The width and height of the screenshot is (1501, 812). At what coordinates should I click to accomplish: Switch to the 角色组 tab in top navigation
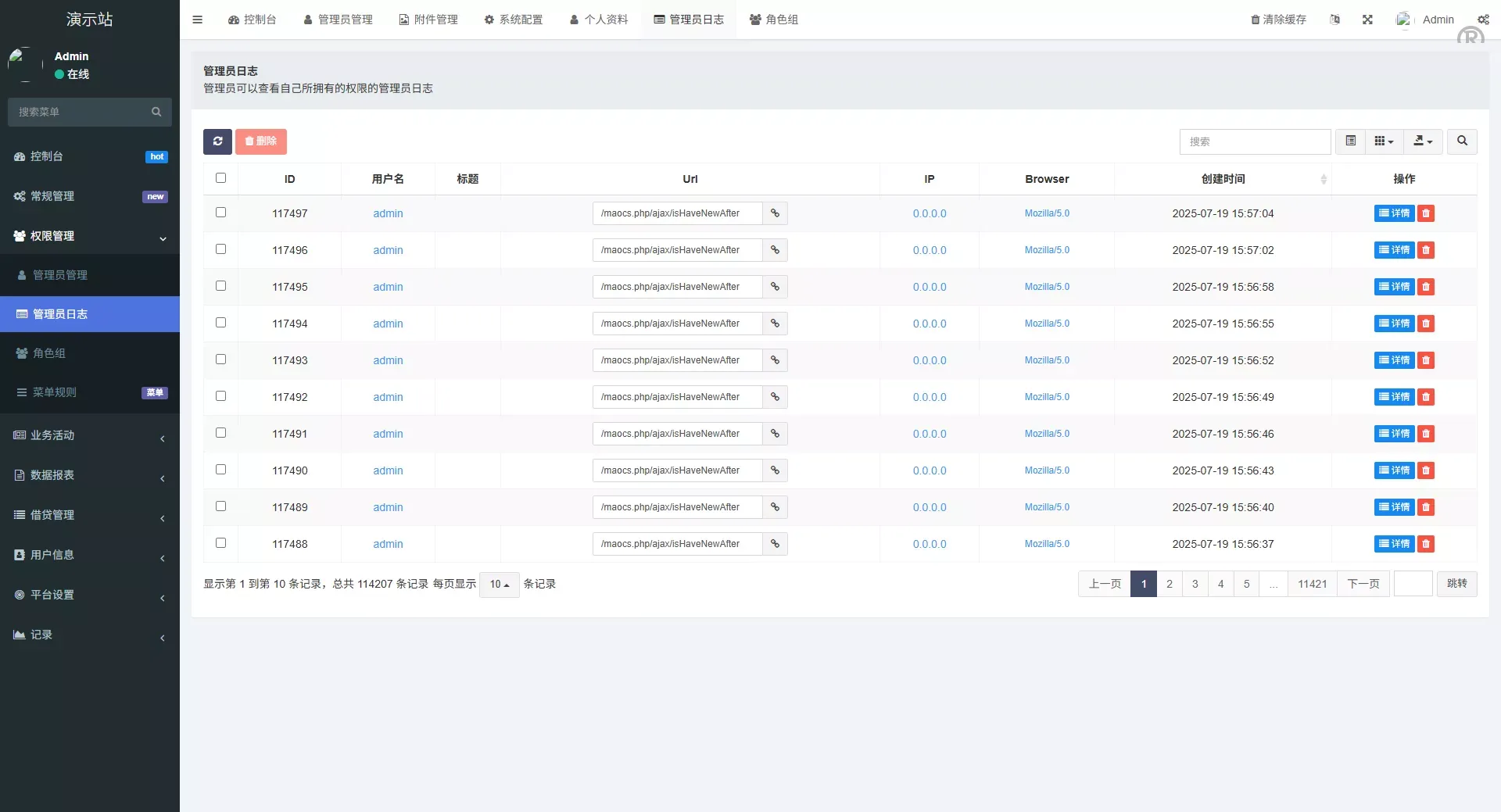[x=774, y=20]
